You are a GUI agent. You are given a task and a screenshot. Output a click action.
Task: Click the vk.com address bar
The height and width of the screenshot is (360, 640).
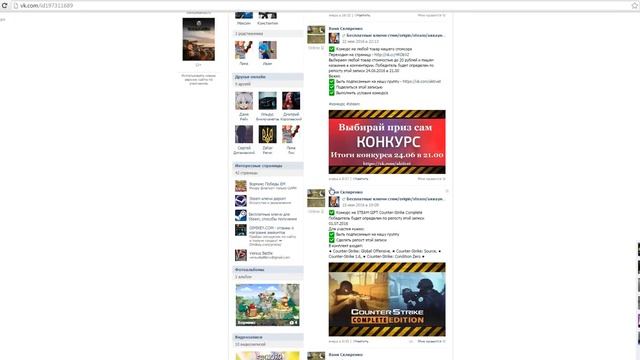pos(322,6)
